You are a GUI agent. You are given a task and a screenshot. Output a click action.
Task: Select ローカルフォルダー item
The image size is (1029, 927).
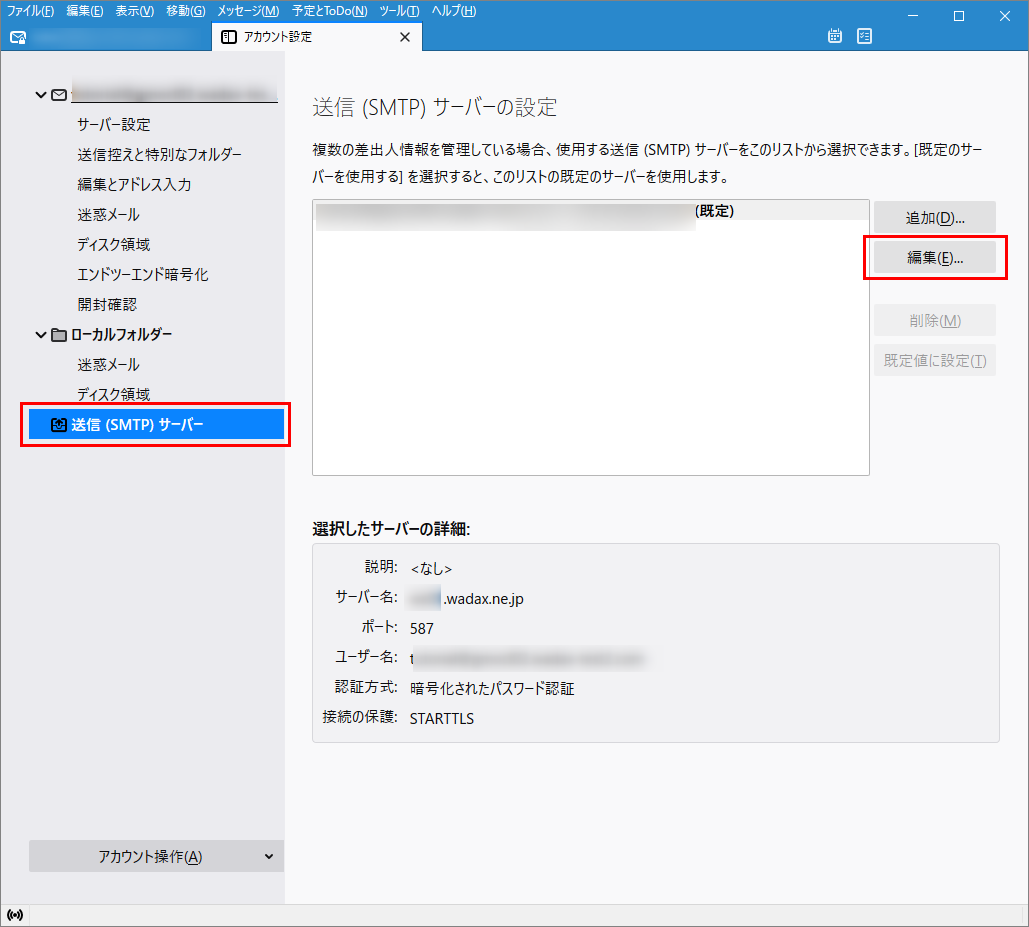pos(121,335)
